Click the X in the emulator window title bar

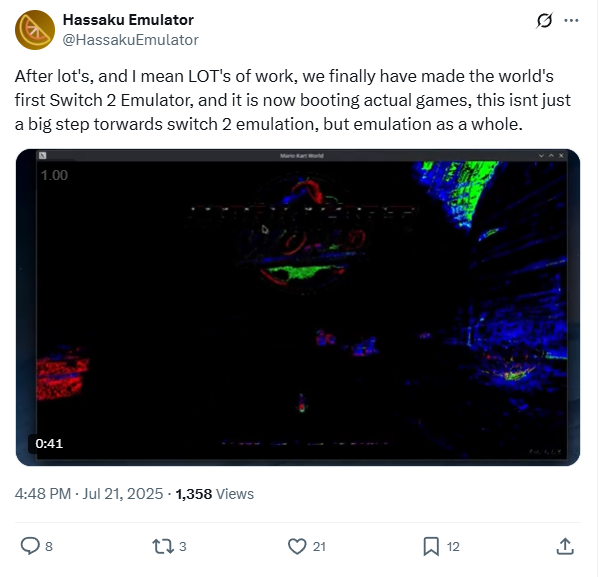click(x=564, y=156)
